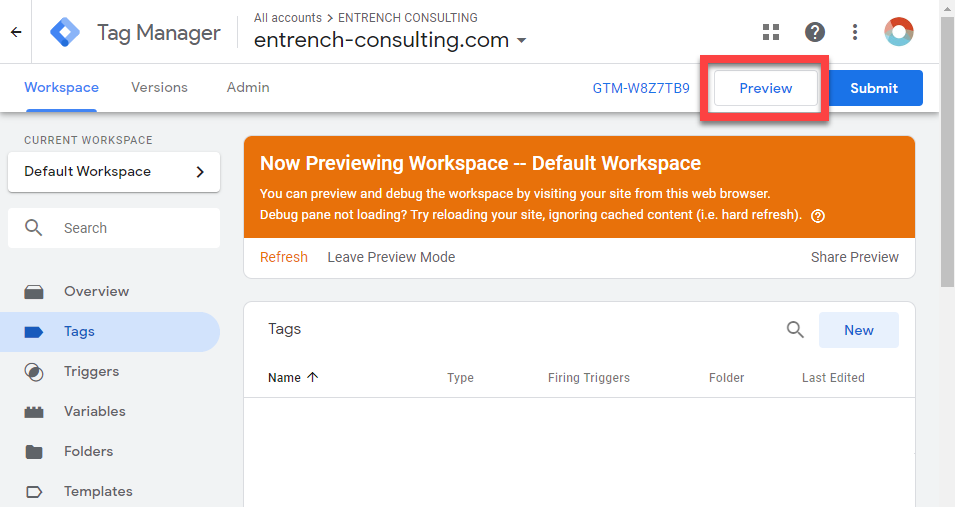Viewport: 955px width, 507px height.
Task: Open the three-dot more options menu
Action: pos(855,32)
